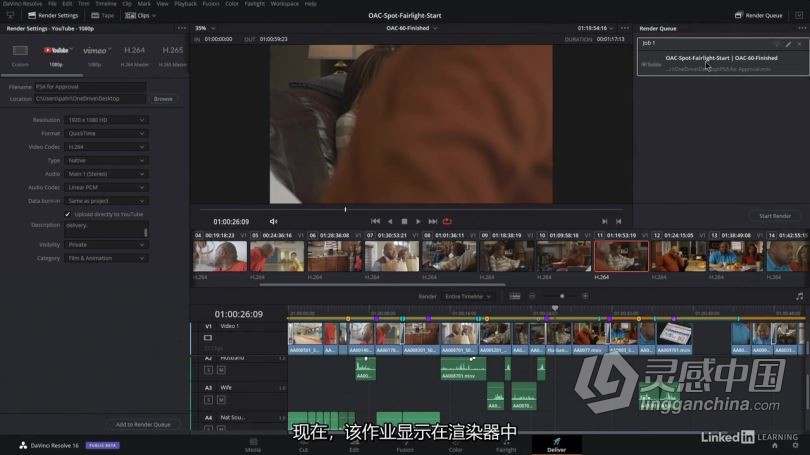810x455 pixels.
Task: Click the Filename input field
Action: point(90,87)
